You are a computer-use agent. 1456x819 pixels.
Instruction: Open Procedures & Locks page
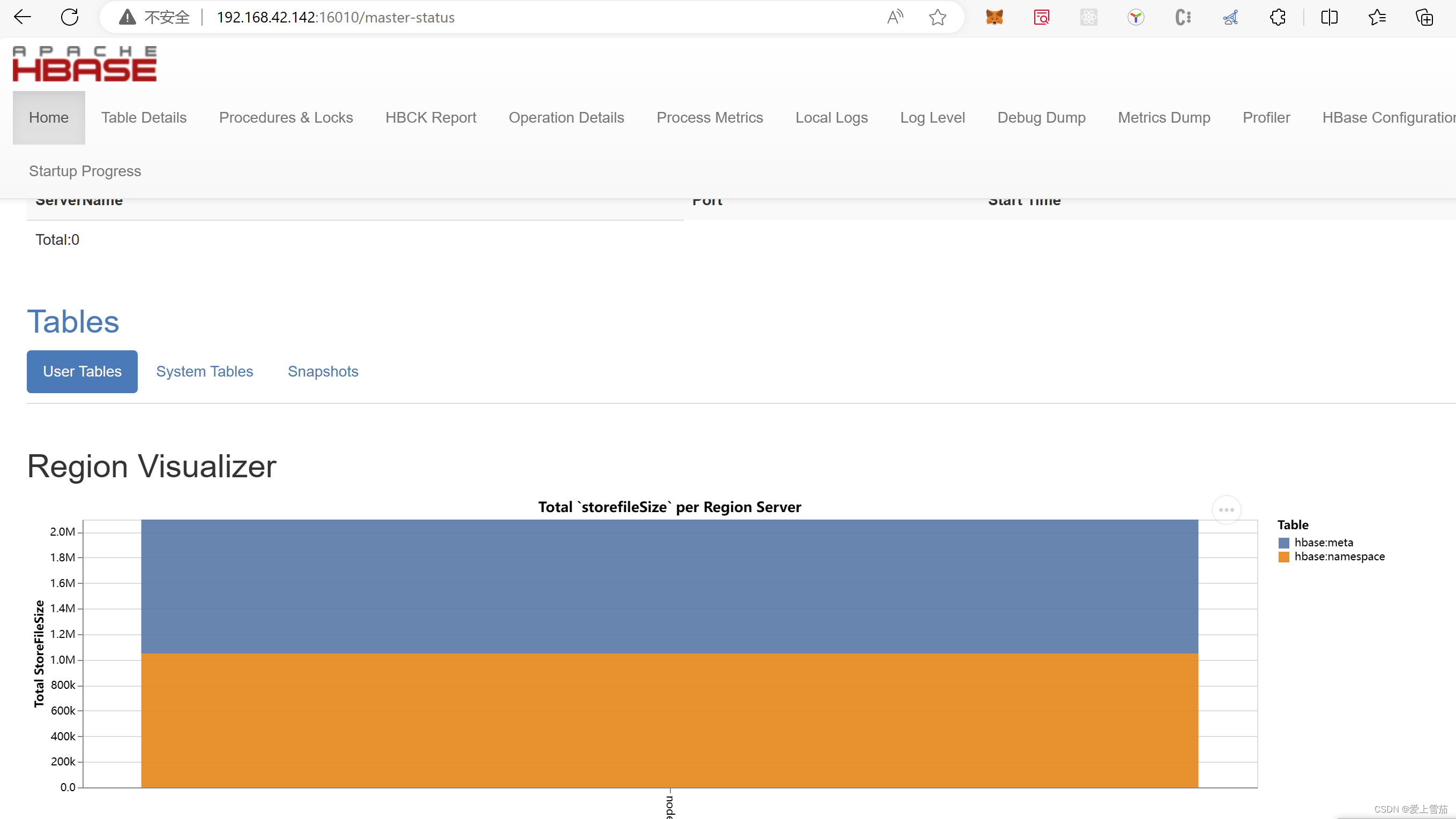click(286, 117)
